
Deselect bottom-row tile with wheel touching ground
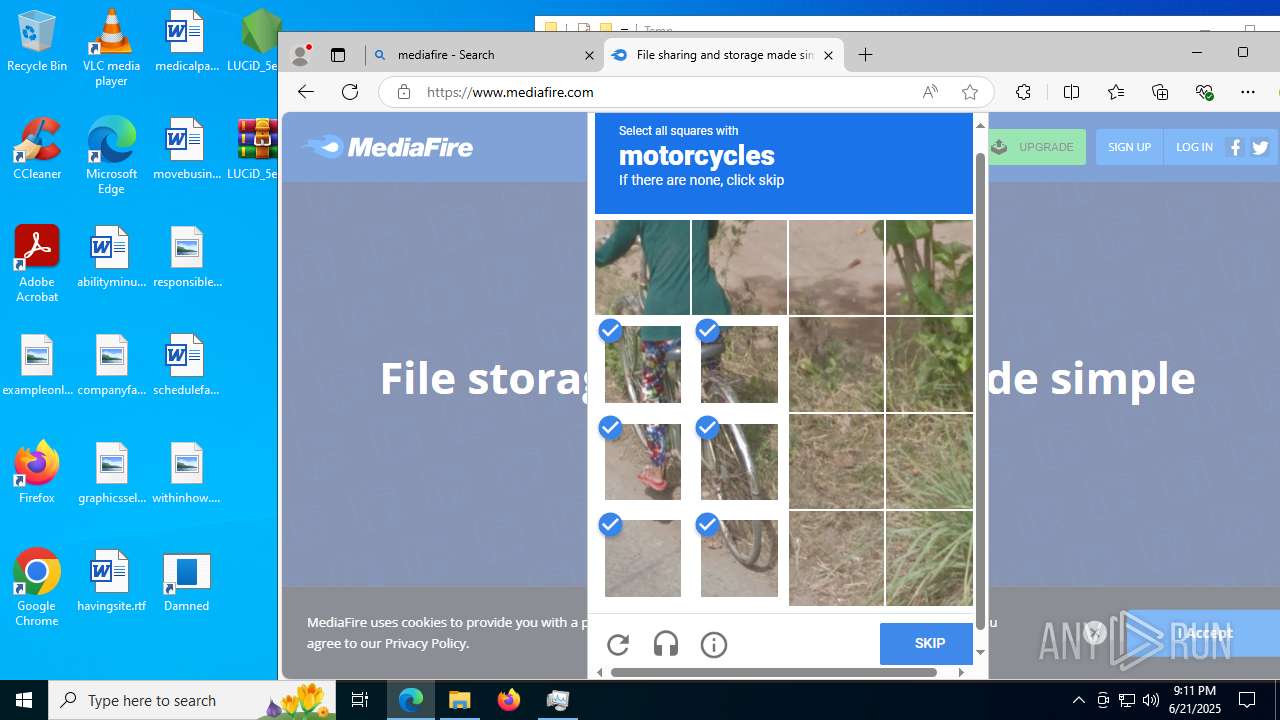click(x=739, y=558)
